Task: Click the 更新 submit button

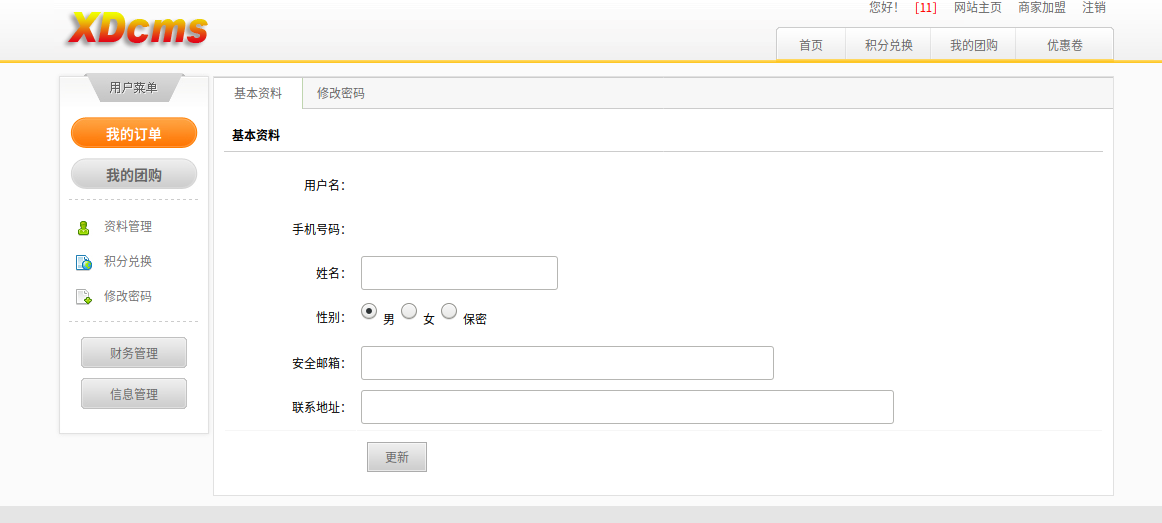Action: tap(396, 457)
